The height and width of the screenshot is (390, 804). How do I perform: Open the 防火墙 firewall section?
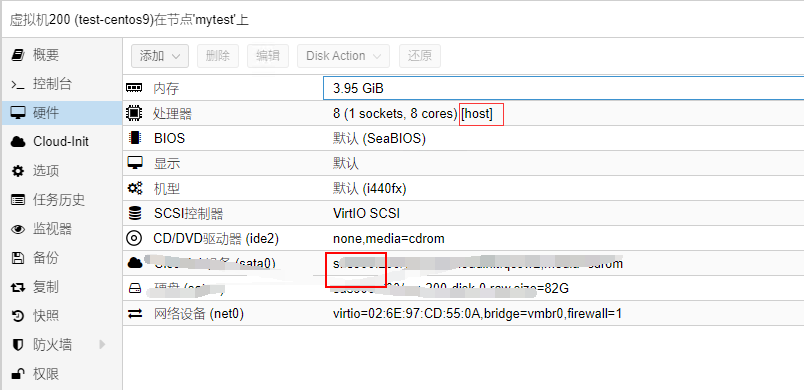tap(62, 345)
